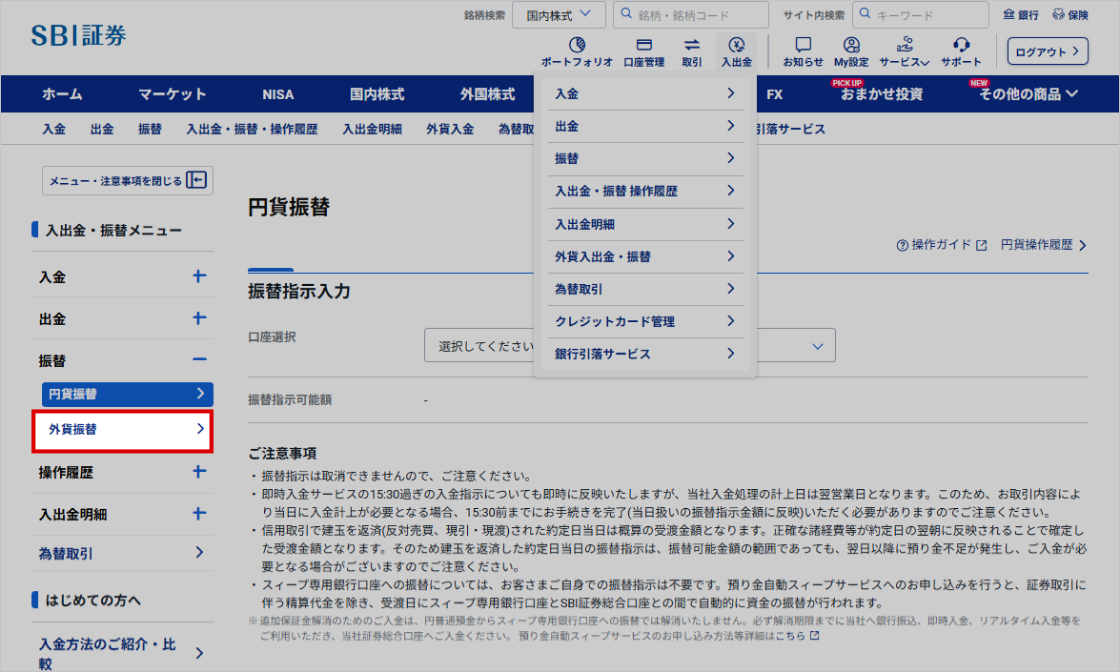The height and width of the screenshot is (672, 1120).
Task: Open the 銀行 bank link icon
Action: tap(1021, 15)
